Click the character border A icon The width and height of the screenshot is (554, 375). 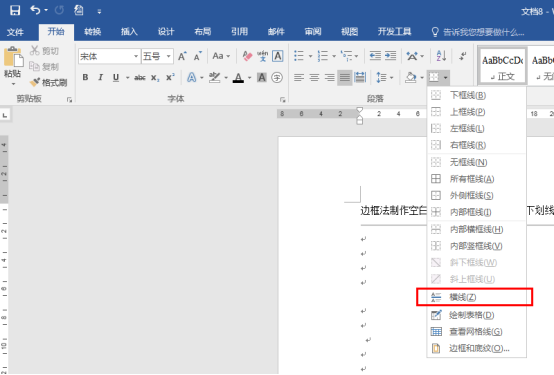pyautogui.click(x=278, y=56)
